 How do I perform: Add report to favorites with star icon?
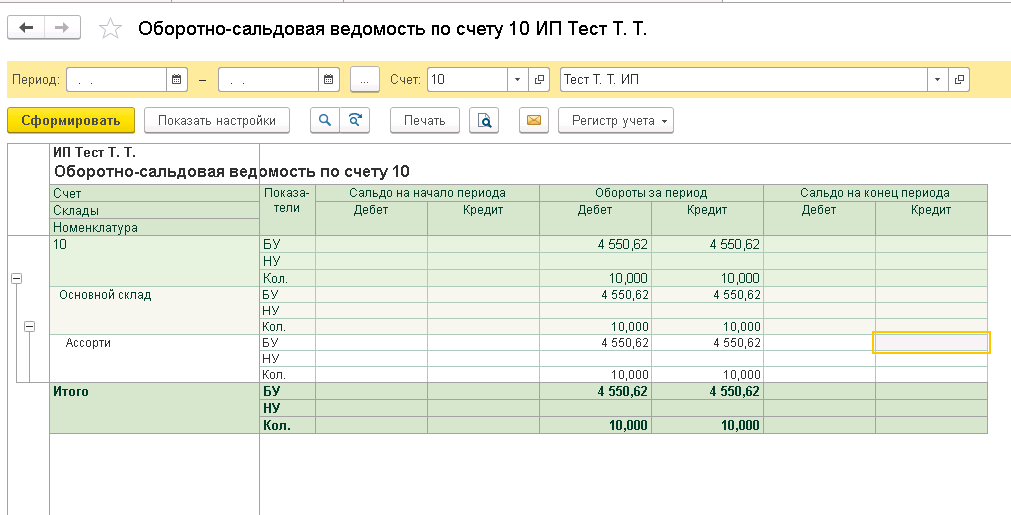(110, 28)
